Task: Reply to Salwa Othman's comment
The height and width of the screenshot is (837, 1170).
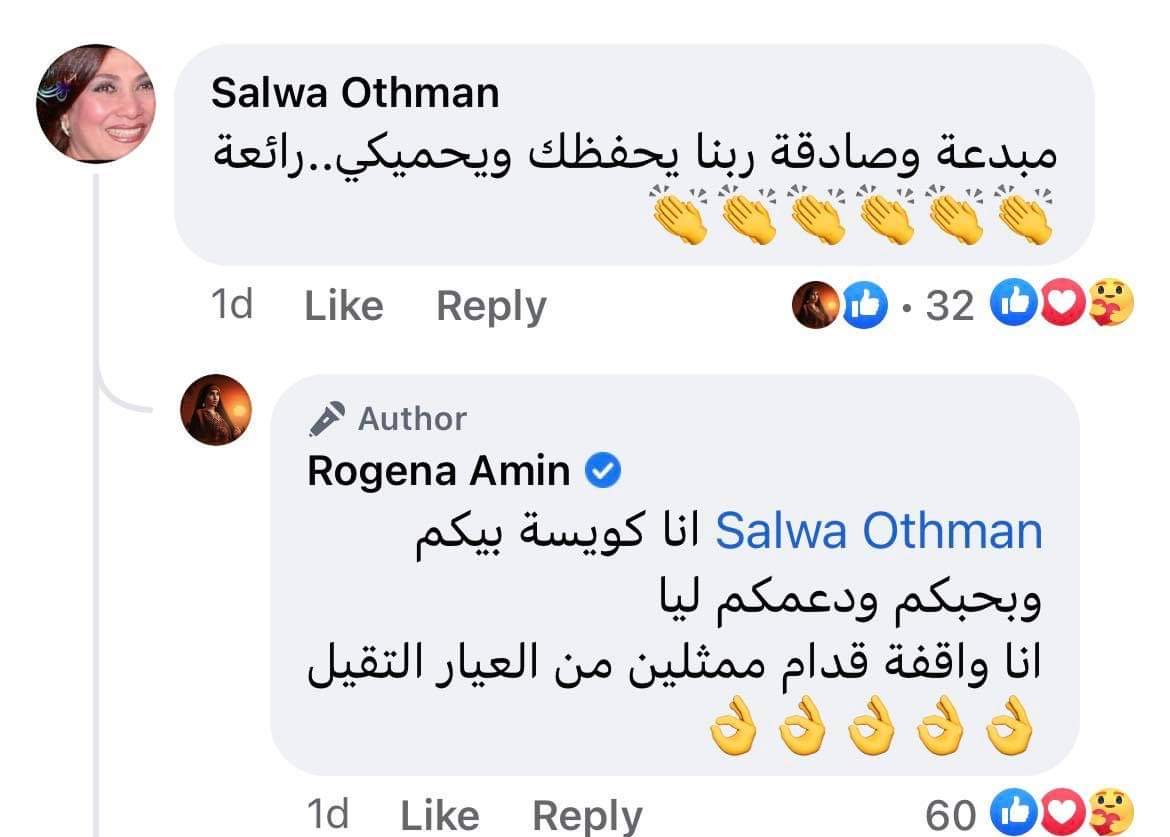Action: click(x=491, y=306)
